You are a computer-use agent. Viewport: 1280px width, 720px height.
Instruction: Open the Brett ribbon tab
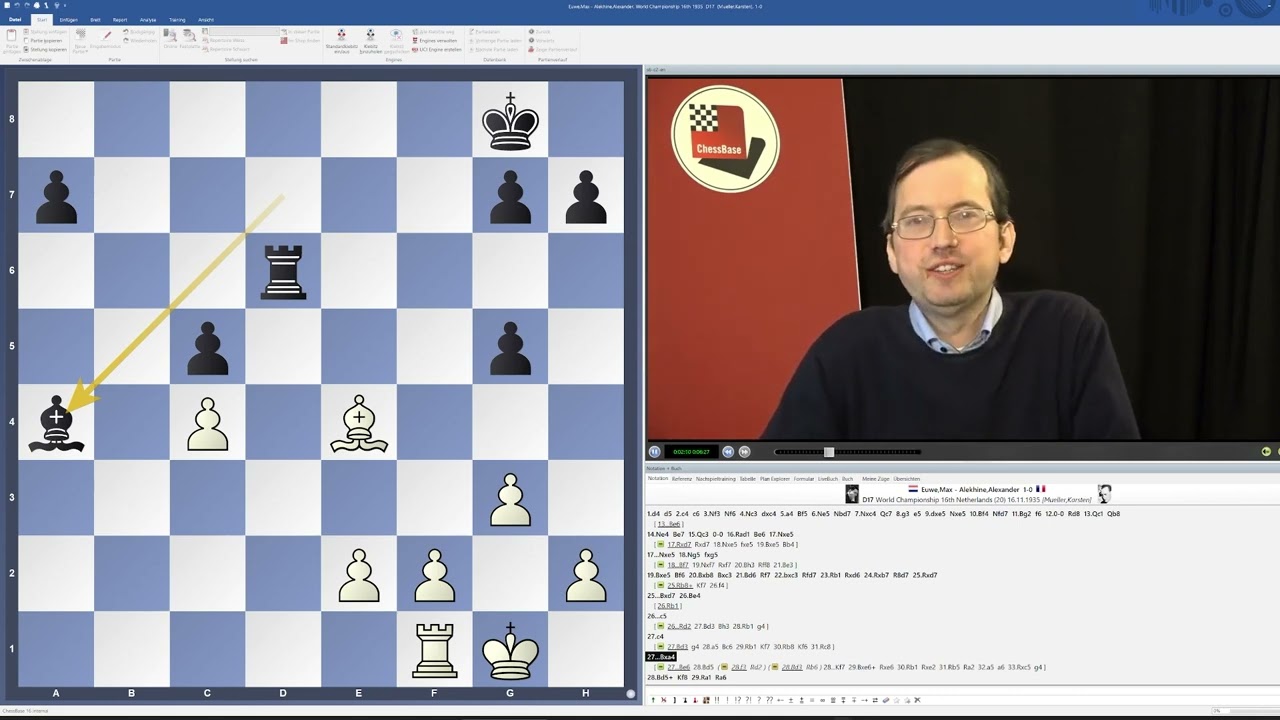[x=95, y=20]
